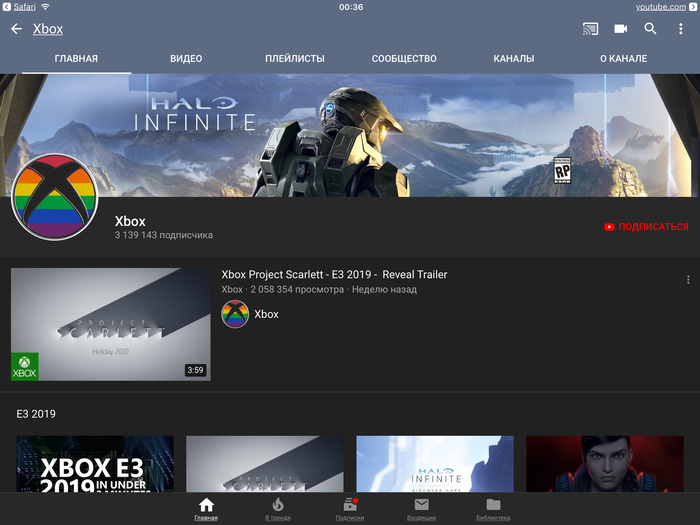Viewport: 700px width, 525px height.
Task: Open the Cast to device icon
Action: pos(590,29)
